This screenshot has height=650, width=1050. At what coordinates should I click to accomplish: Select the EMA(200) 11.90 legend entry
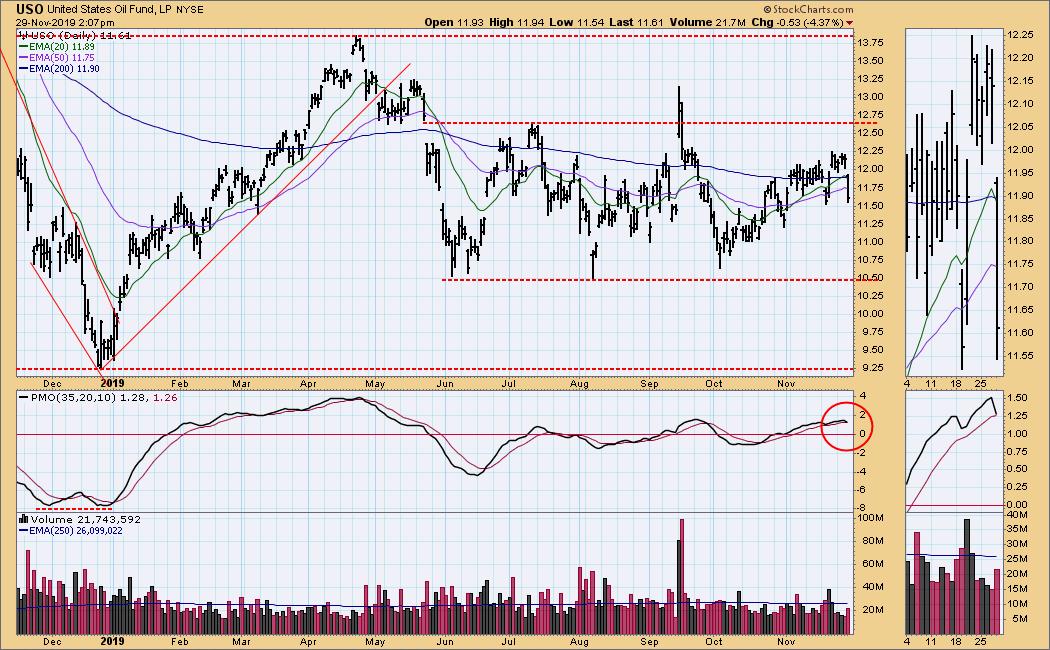pyautogui.click(x=60, y=68)
